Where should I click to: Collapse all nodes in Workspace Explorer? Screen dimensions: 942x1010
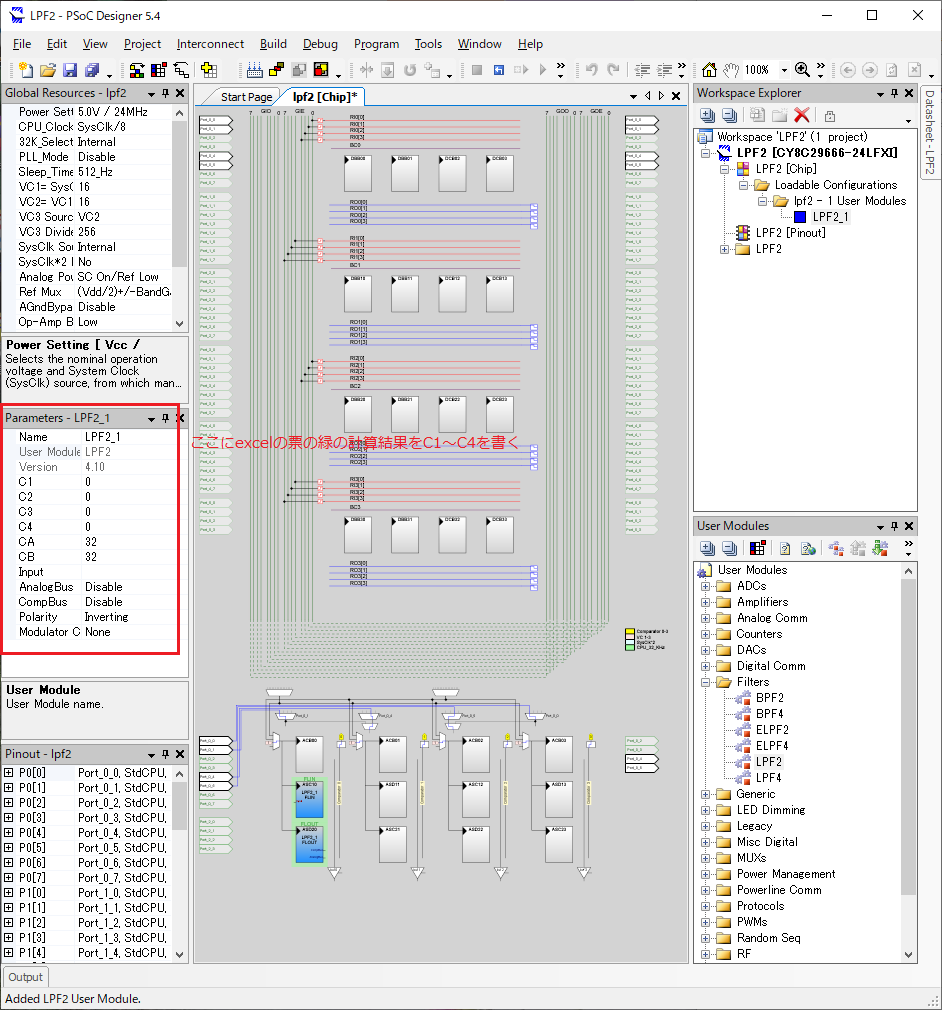coord(730,115)
